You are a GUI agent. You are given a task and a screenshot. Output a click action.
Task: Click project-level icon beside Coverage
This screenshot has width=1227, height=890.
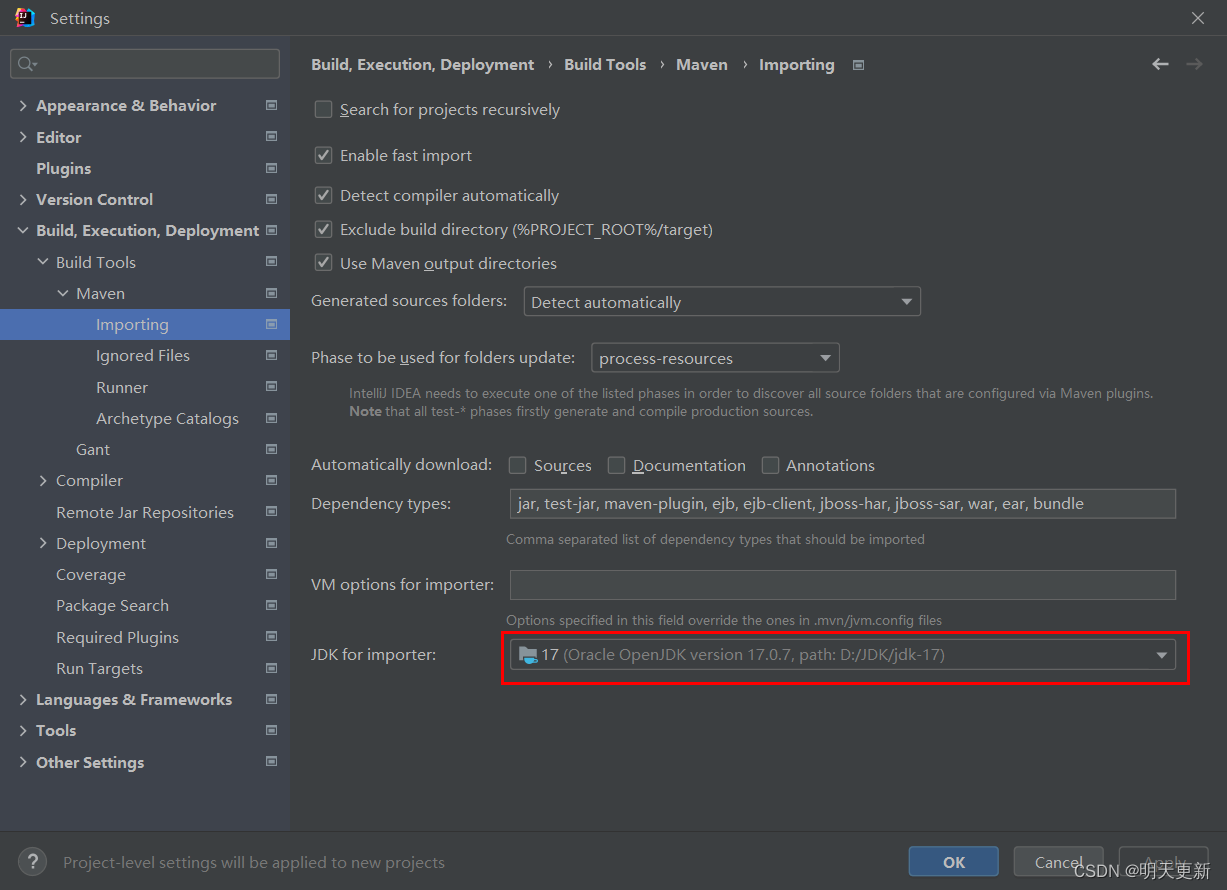271,574
